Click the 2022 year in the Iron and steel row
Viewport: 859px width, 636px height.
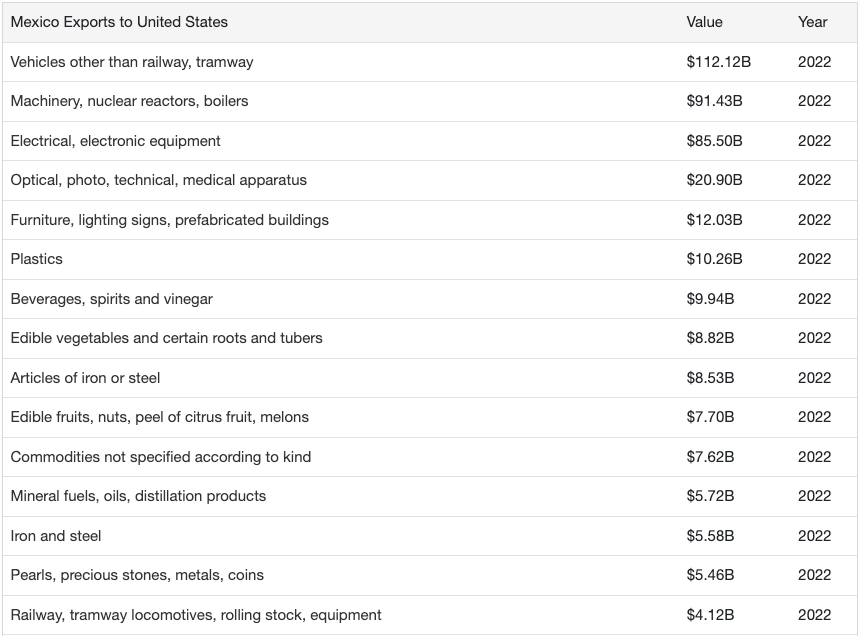[x=814, y=536]
